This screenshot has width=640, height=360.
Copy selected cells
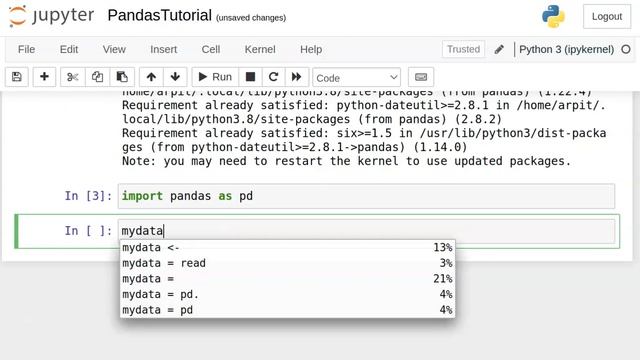pos(97,77)
